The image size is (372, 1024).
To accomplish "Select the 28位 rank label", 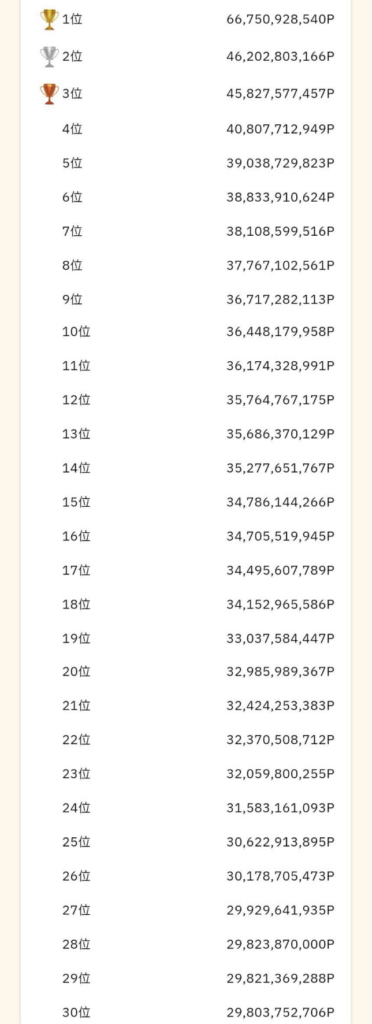I will point(76,944).
